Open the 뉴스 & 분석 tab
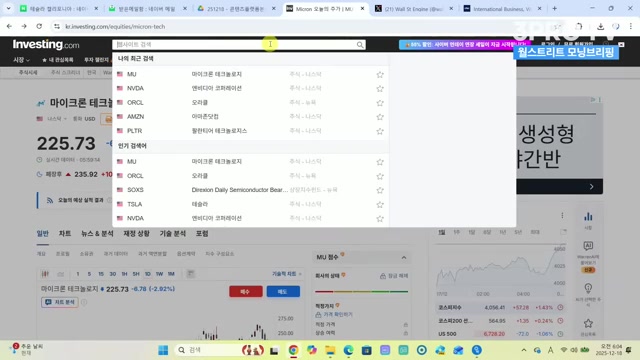This screenshot has height=360, width=640. pyautogui.click(x=97, y=233)
